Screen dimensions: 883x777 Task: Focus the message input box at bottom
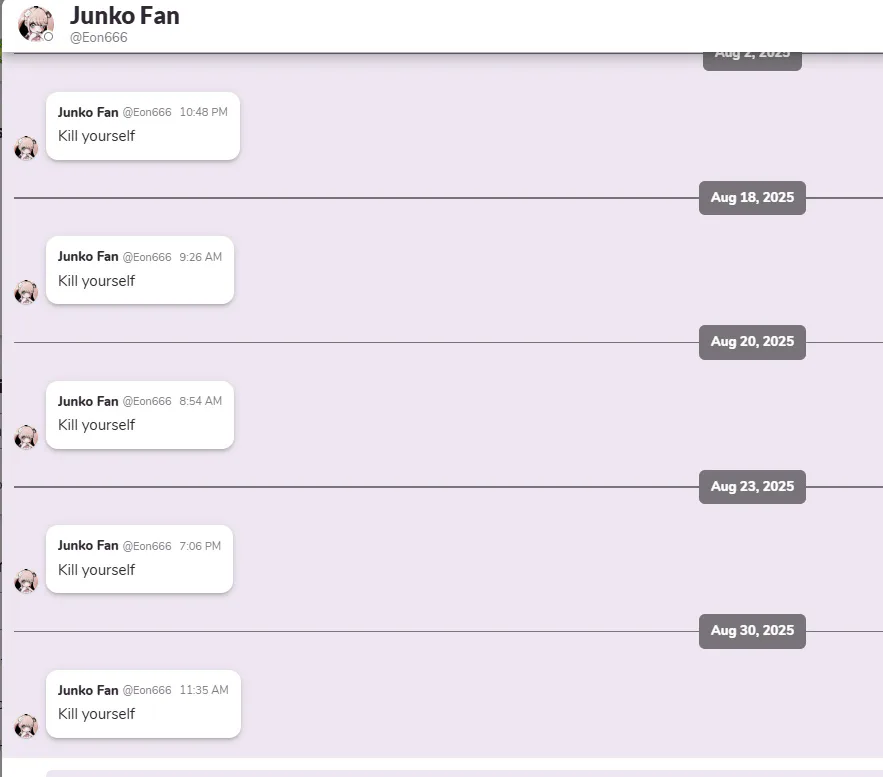point(464,774)
